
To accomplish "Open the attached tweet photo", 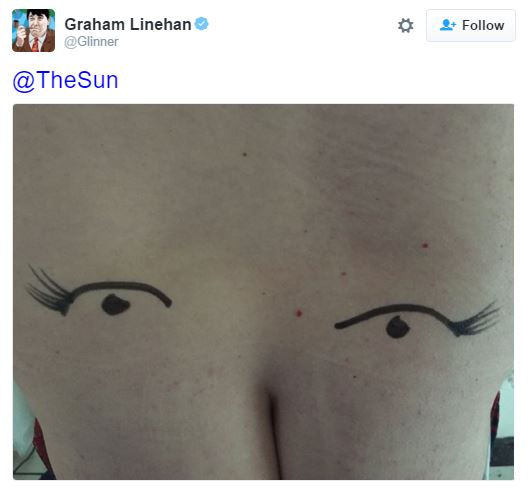I will click(263, 292).
